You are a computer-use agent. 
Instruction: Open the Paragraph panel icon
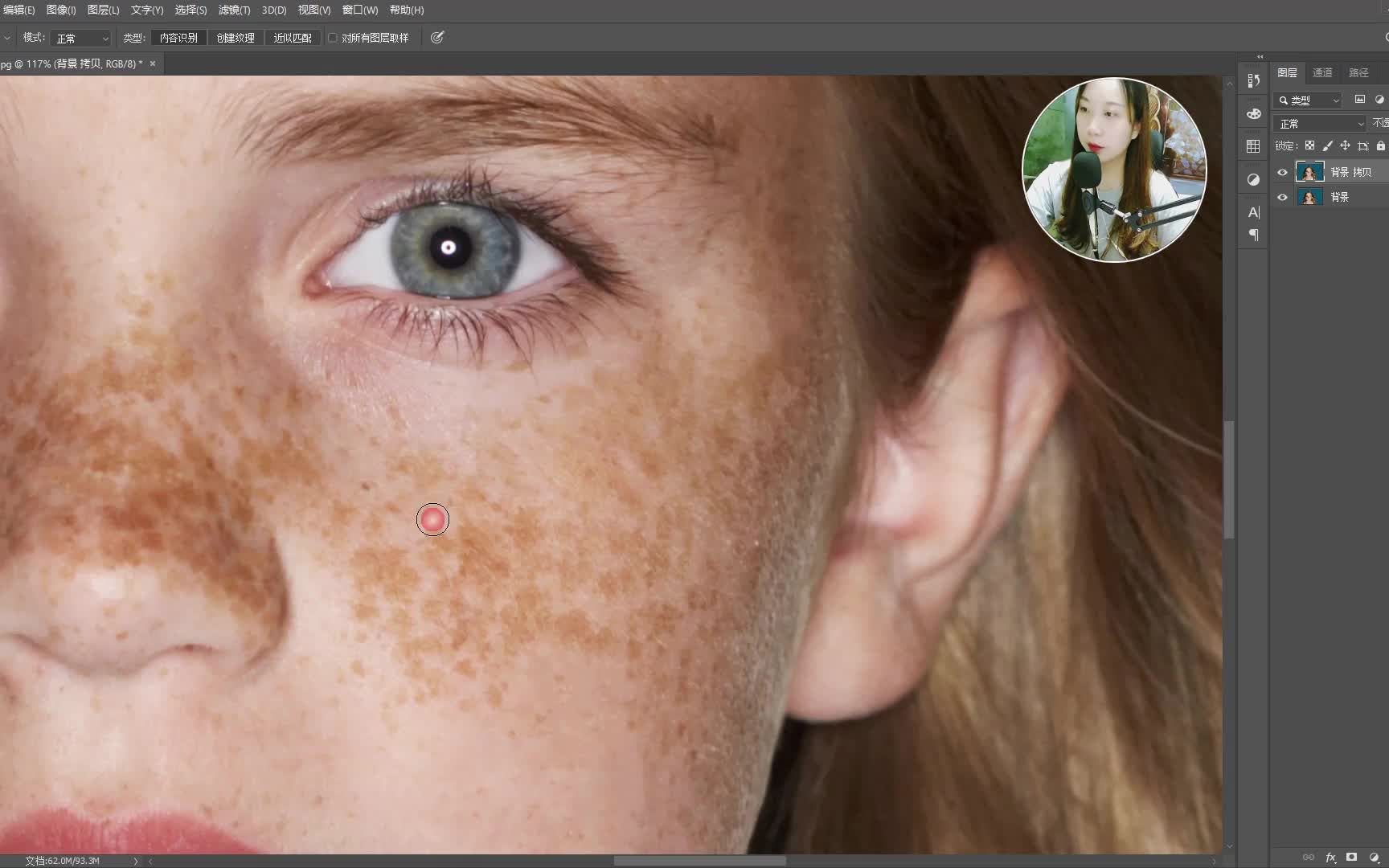(x=1253, y=235)
